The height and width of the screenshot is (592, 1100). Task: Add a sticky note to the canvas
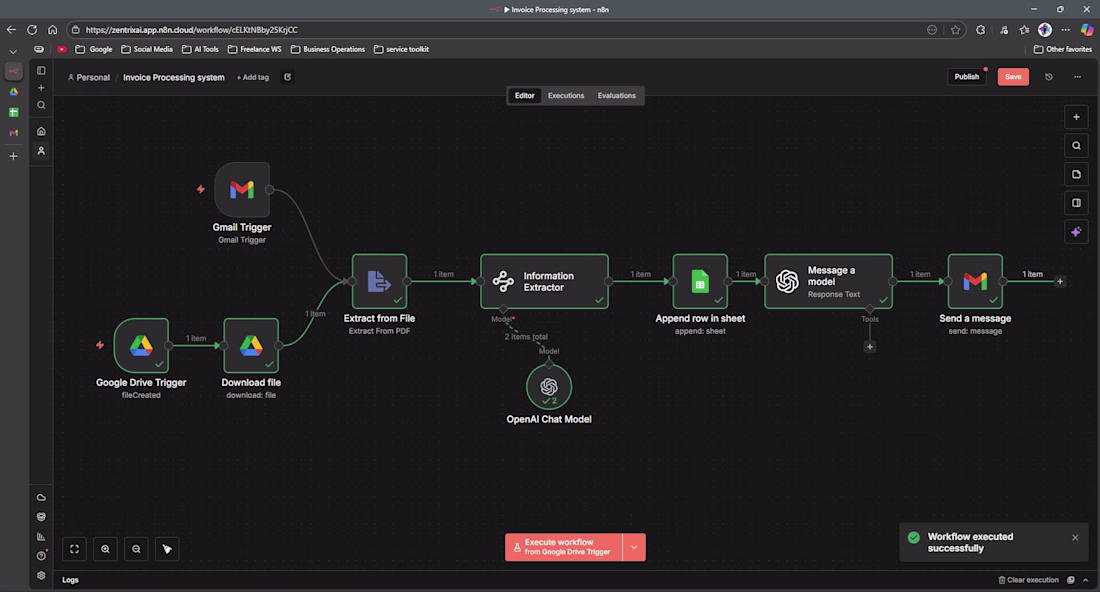pos(1076,174)
